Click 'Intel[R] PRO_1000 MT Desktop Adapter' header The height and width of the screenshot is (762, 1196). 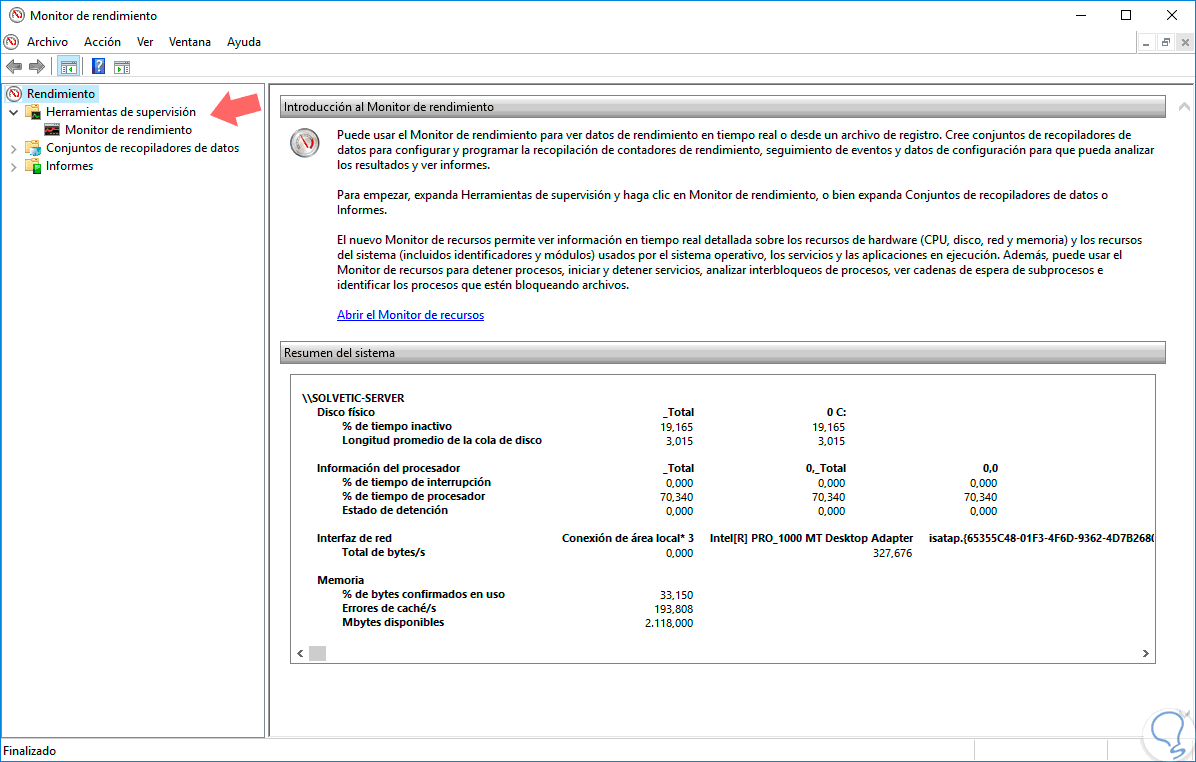[x=811, y=539]
